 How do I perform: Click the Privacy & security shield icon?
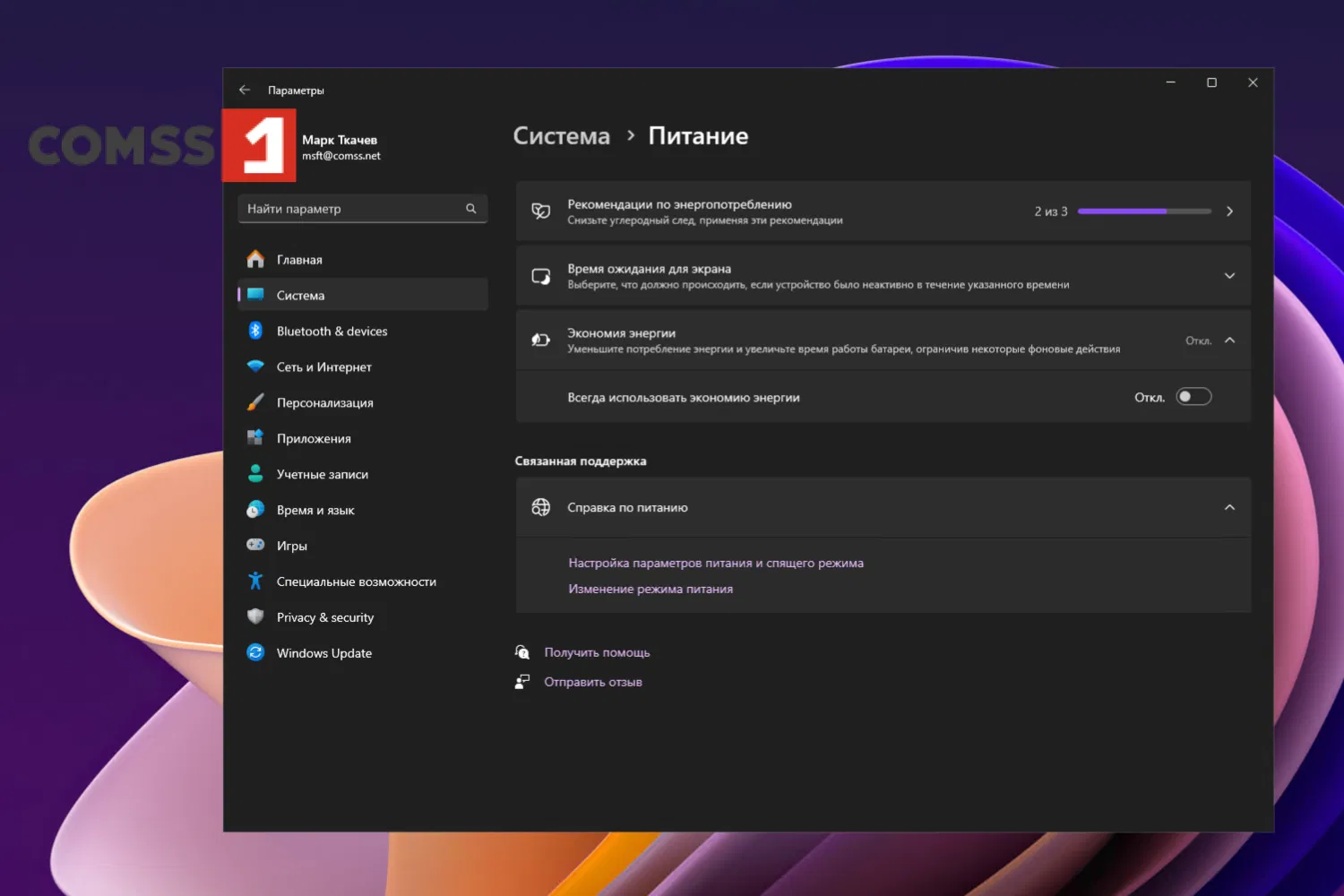255,617
